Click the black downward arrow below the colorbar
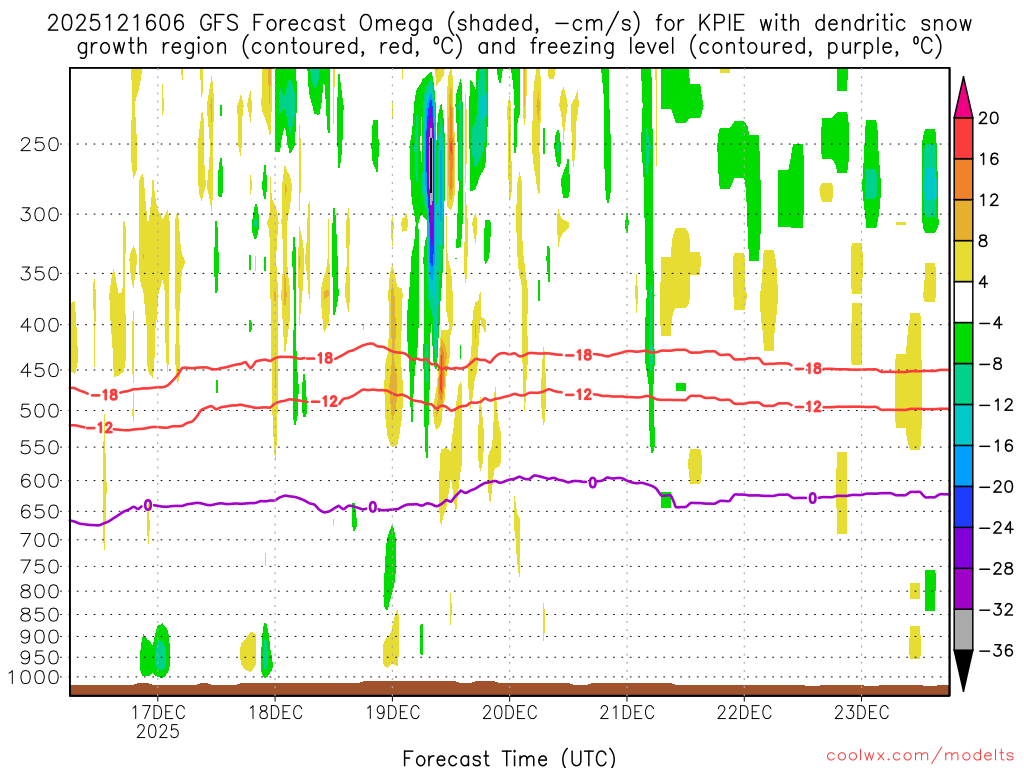 [965, 670]
